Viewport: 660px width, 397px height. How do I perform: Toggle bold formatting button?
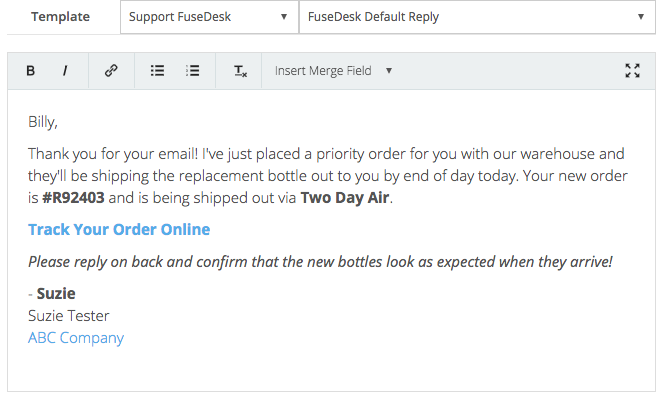[x=30, y=71]
